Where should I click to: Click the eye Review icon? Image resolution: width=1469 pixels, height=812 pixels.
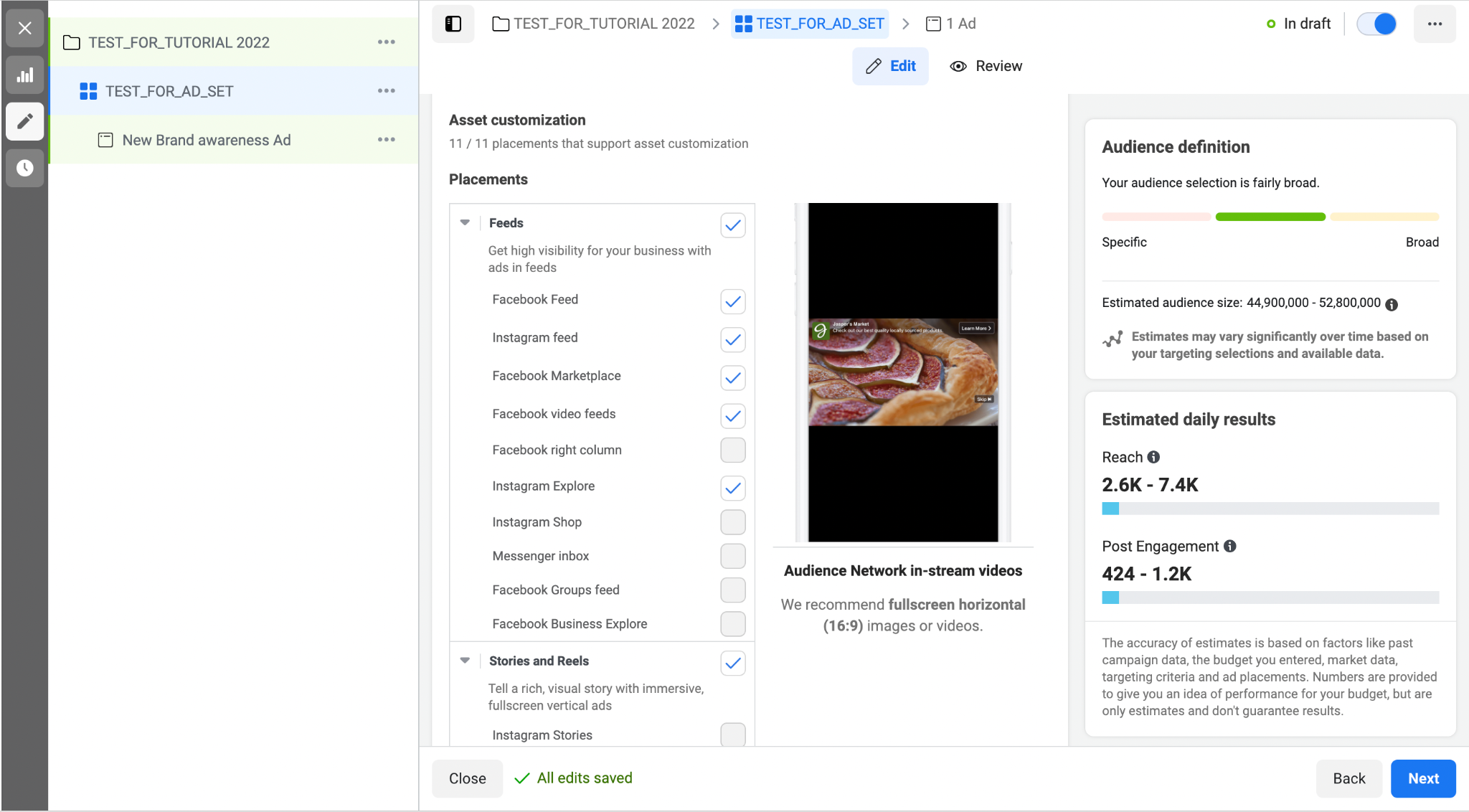(957, 66)
